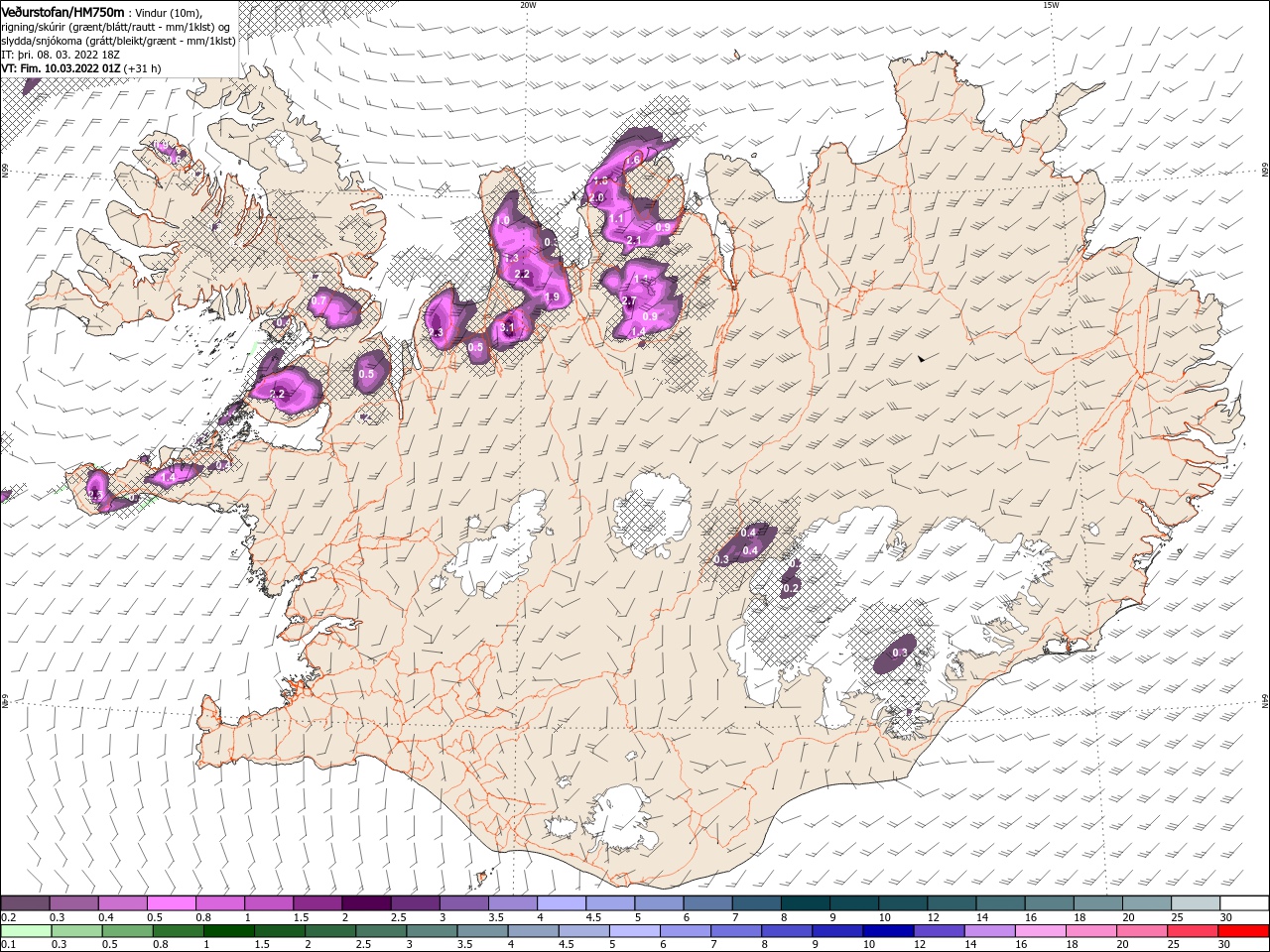
Task: Click the 2.1 snowfall value label
Action: click(635, 240)
